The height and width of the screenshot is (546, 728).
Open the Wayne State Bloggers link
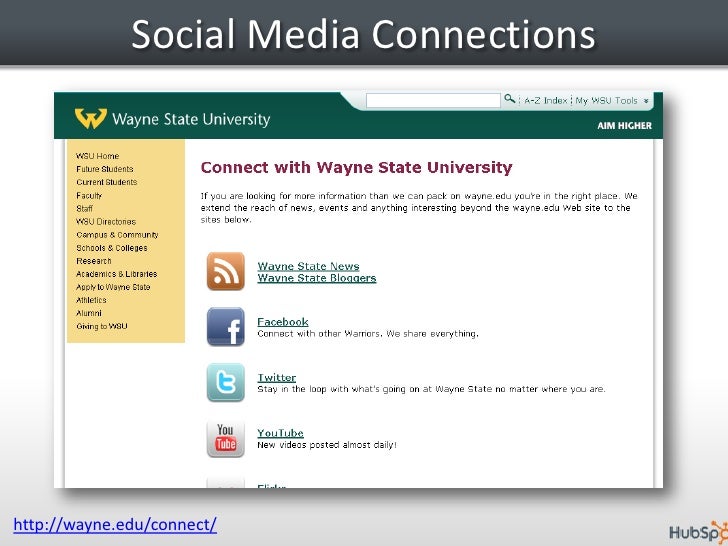pos(317,278)
